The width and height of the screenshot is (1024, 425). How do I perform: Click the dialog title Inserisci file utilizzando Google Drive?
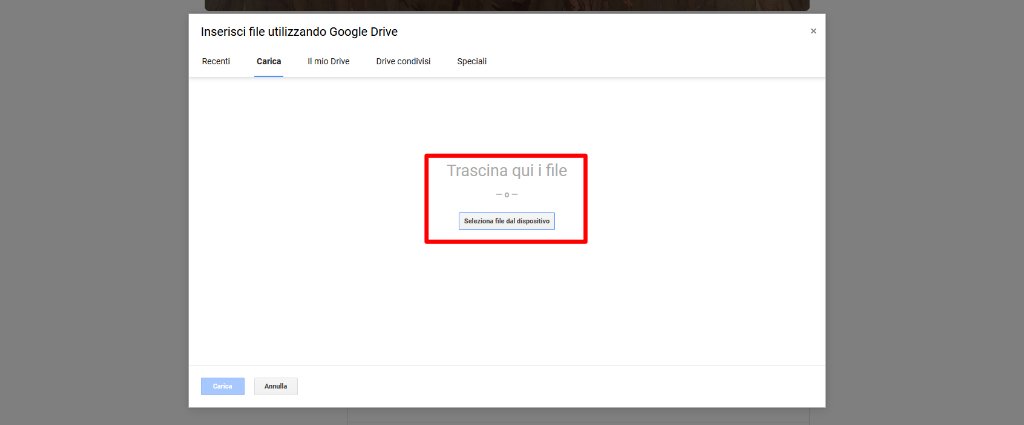click(299, 31)
